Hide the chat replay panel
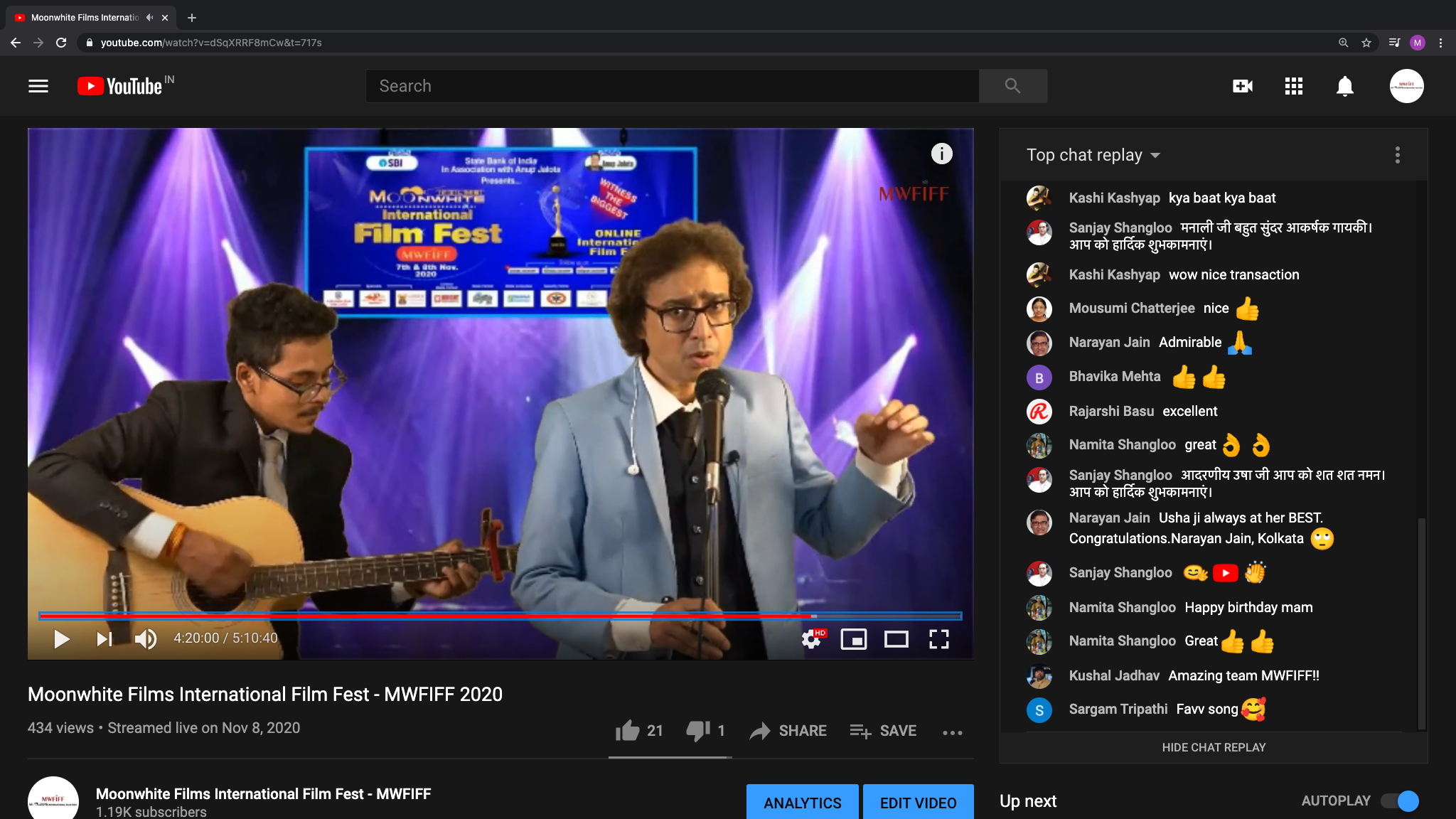This screenshot has width=1456, height=819. 1214,747
